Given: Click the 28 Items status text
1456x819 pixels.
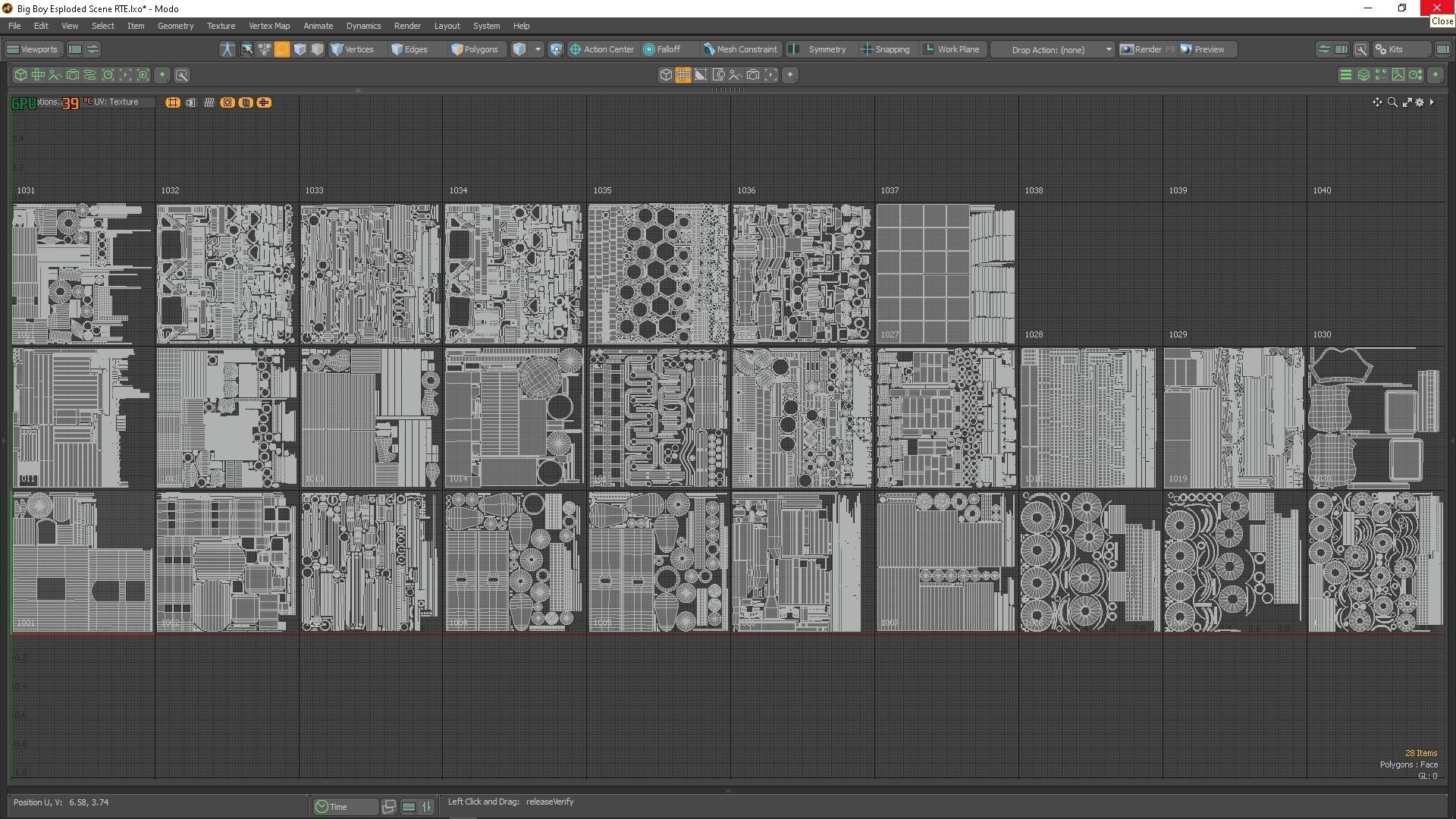Looking at the screenshot, I should coord(1421,753).
